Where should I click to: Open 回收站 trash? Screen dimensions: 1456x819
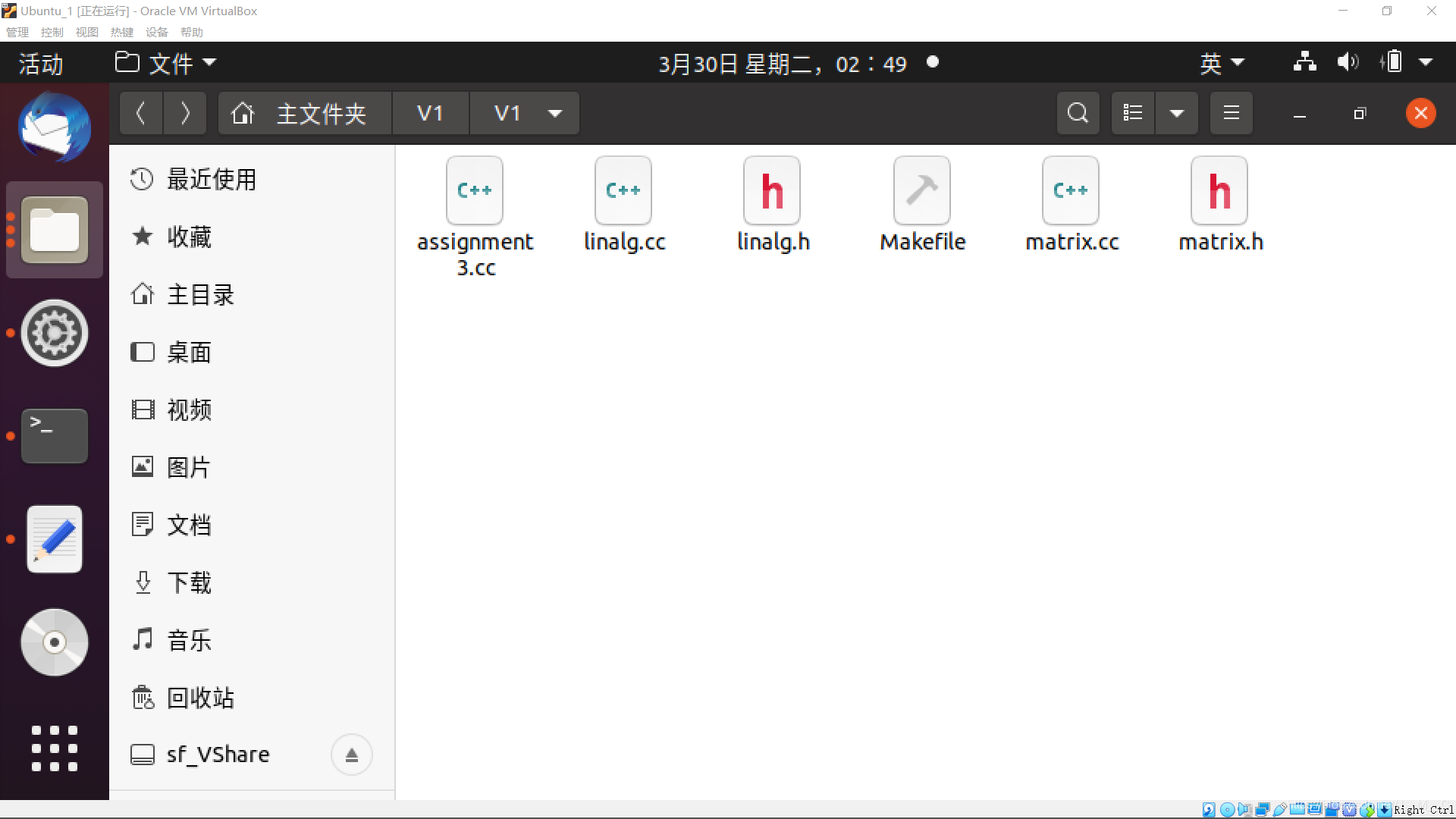pos(252,698)
